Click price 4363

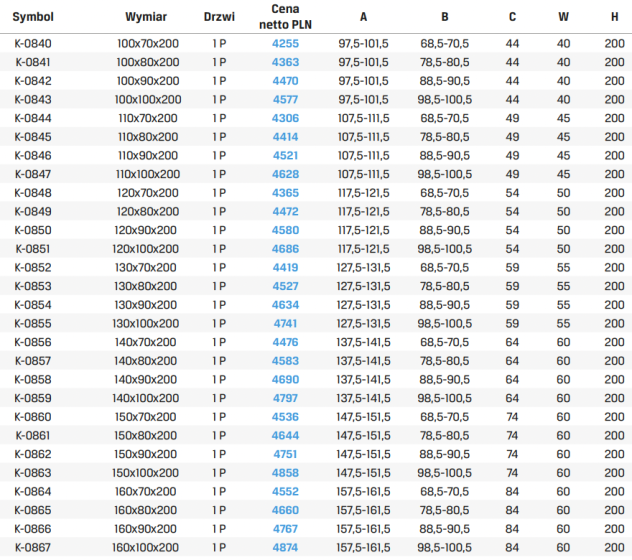point(285,62)
